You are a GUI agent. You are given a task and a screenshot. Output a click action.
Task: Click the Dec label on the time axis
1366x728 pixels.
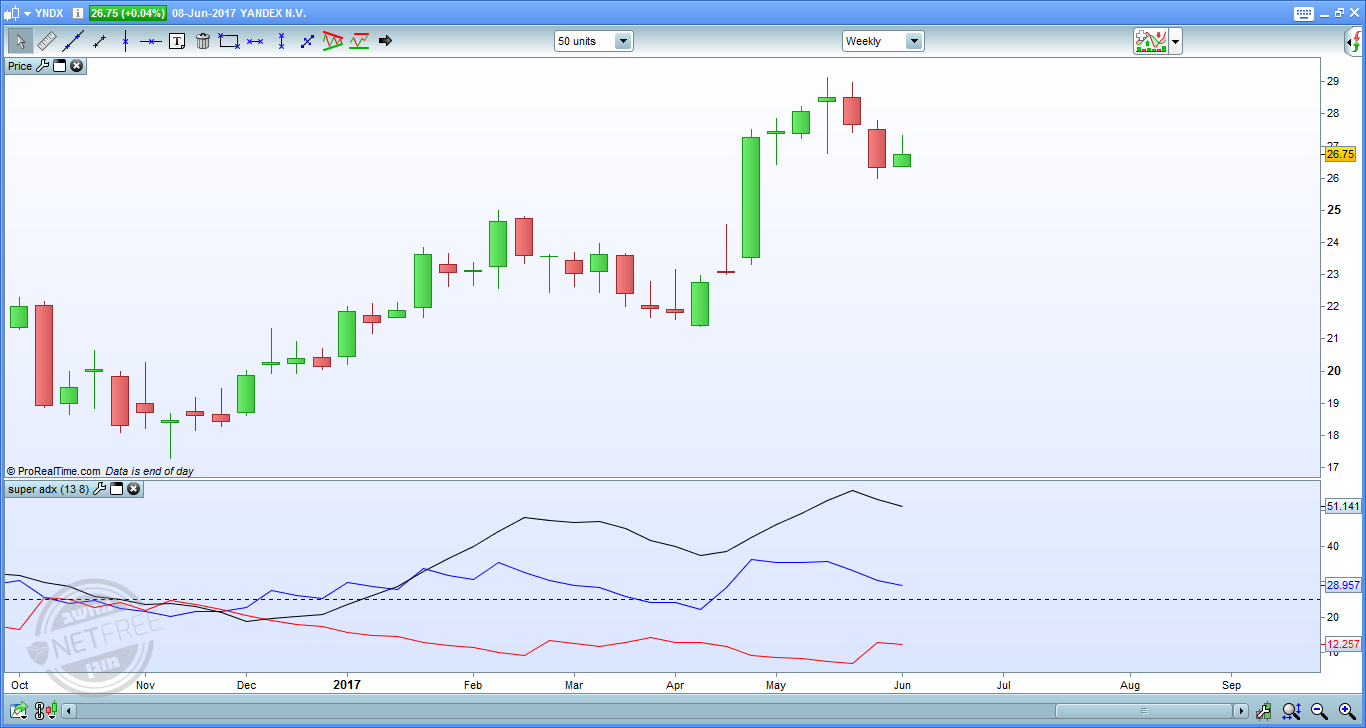tap(246, 685)
